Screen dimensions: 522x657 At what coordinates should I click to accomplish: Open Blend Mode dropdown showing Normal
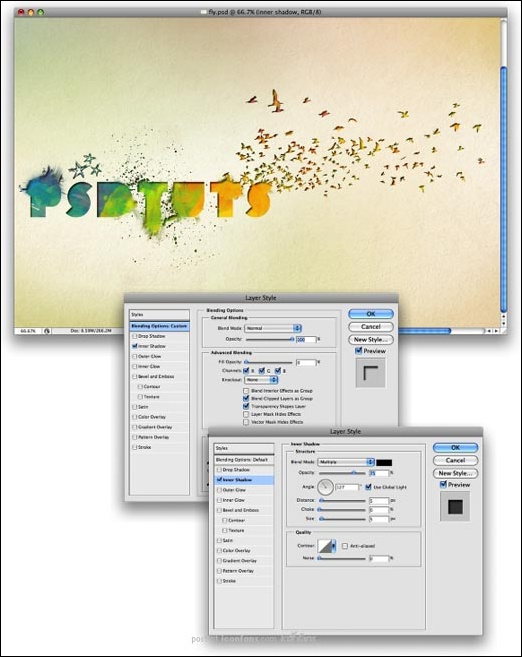[x=273, y=328]
